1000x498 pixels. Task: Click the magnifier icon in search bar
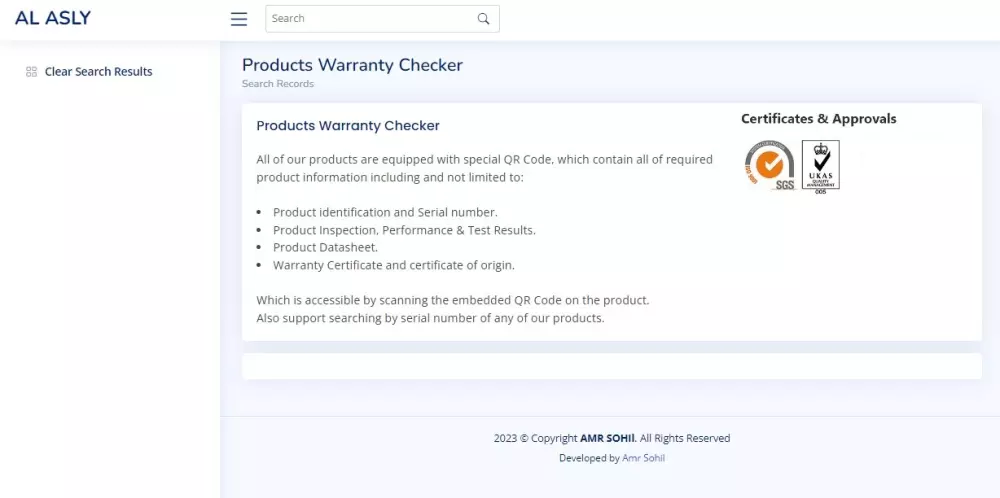484,19
